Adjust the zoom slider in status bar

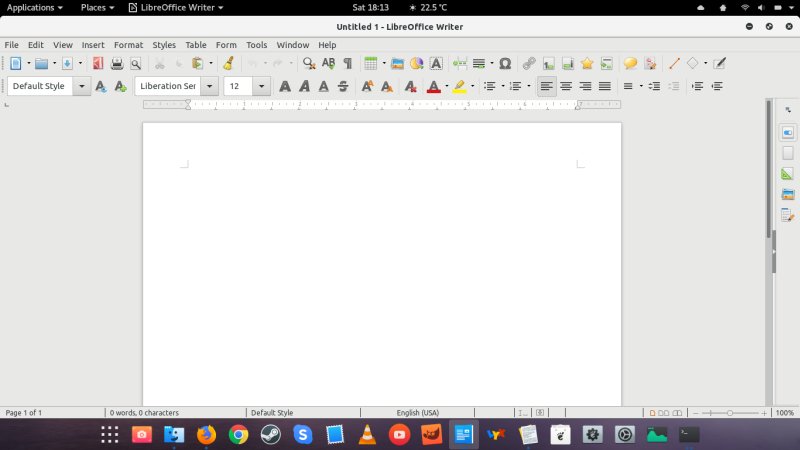(730, 412)
